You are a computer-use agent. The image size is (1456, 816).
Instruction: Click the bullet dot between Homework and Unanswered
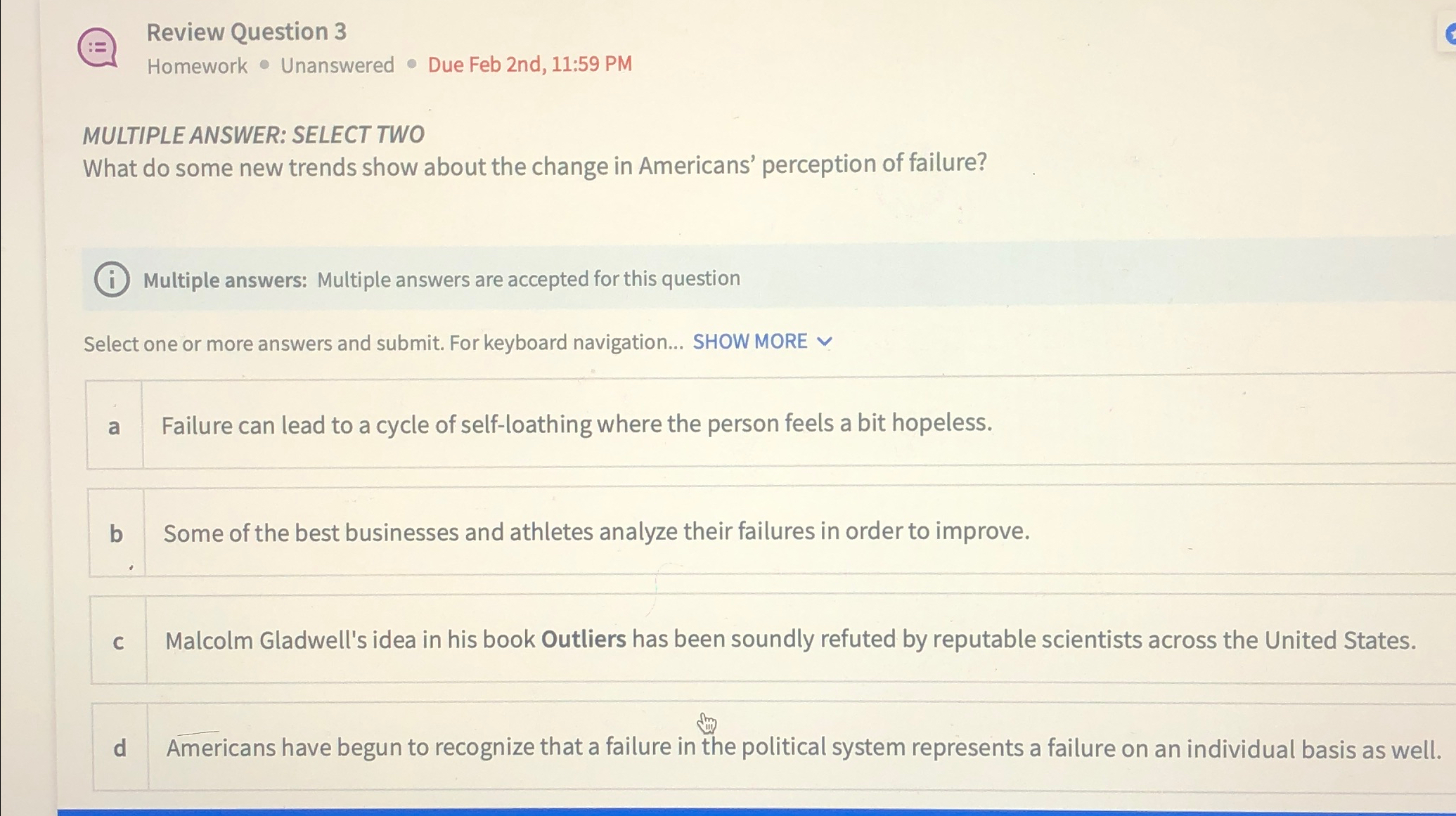pos(264,65)
